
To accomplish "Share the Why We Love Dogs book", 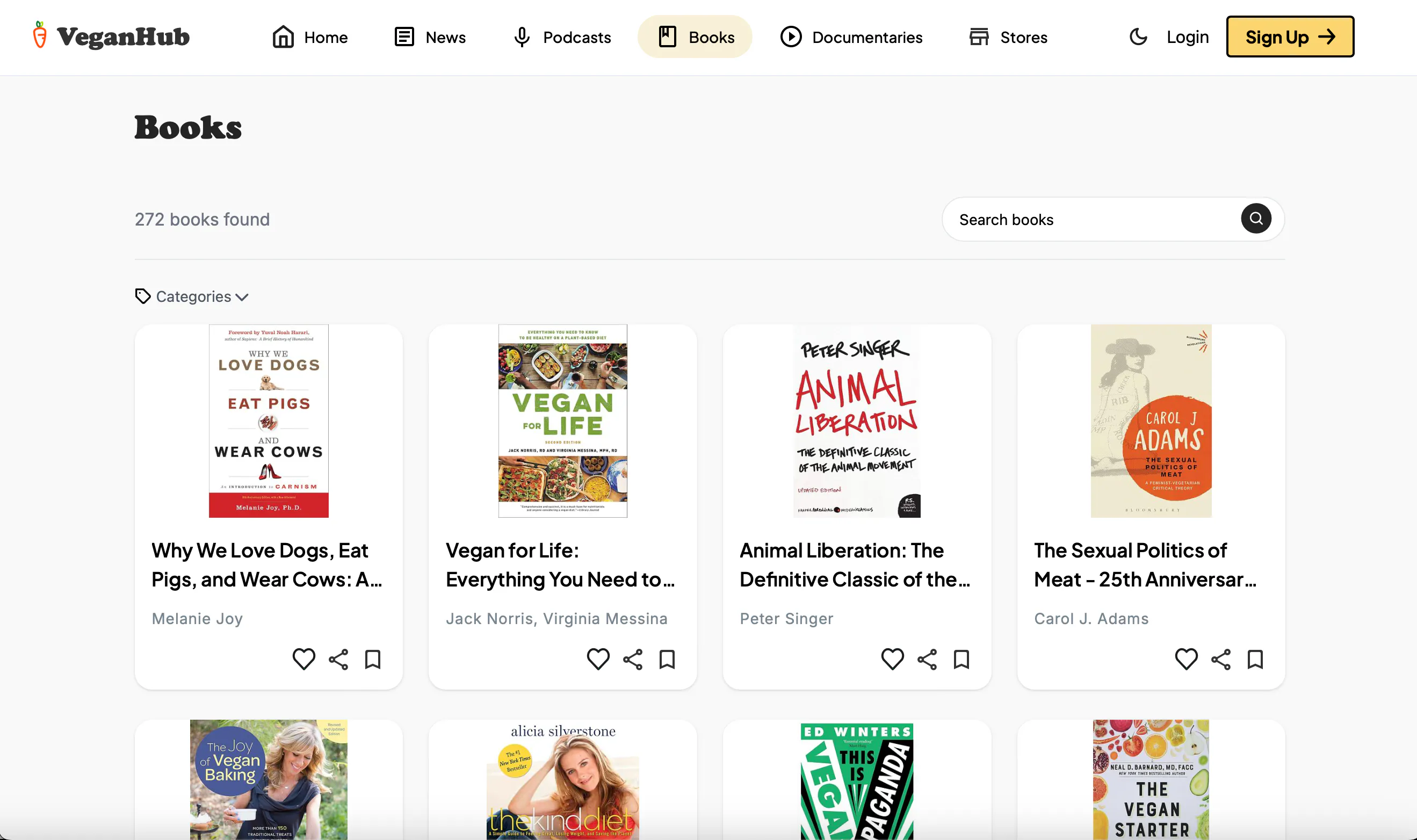I will click(338, 660).
